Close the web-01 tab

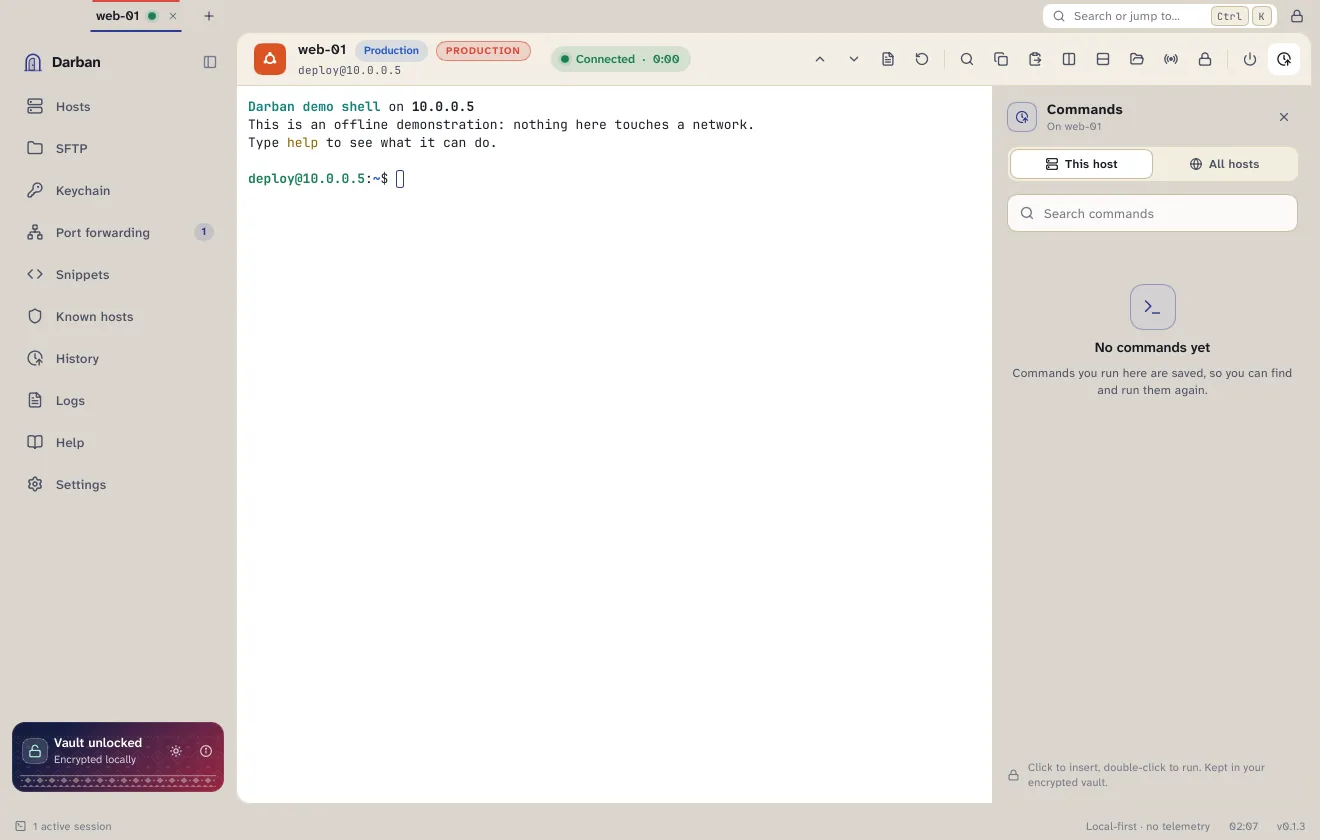(173, 16)
